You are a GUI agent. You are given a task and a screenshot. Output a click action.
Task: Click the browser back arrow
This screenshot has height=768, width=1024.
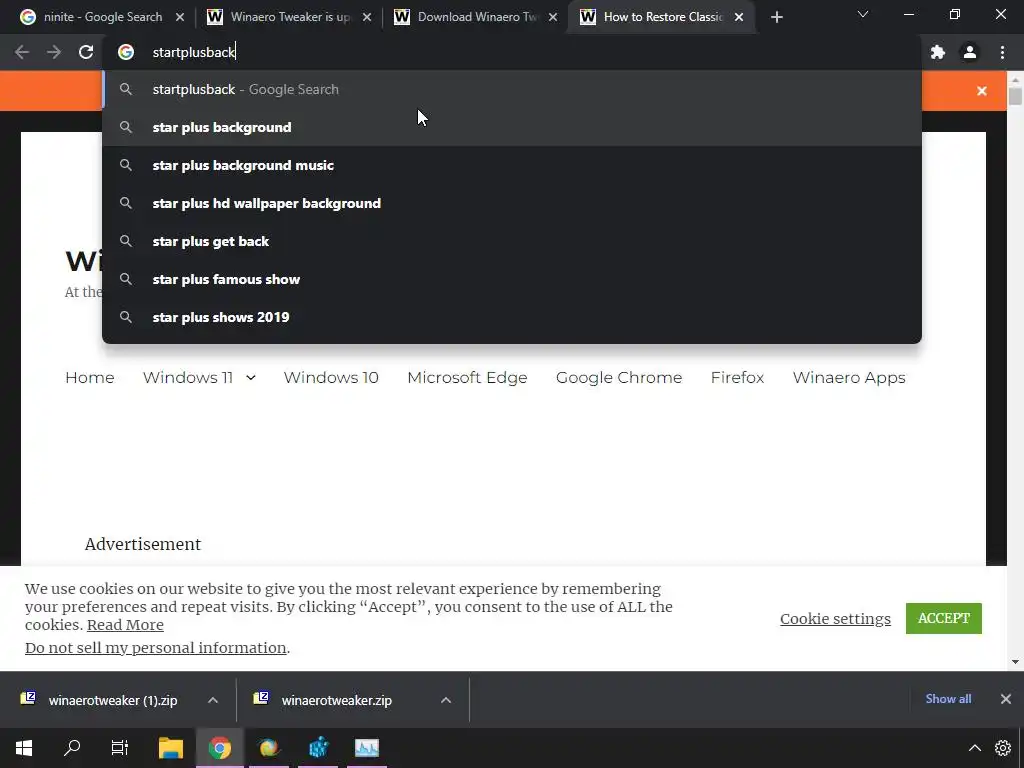[x=22, y=52]
